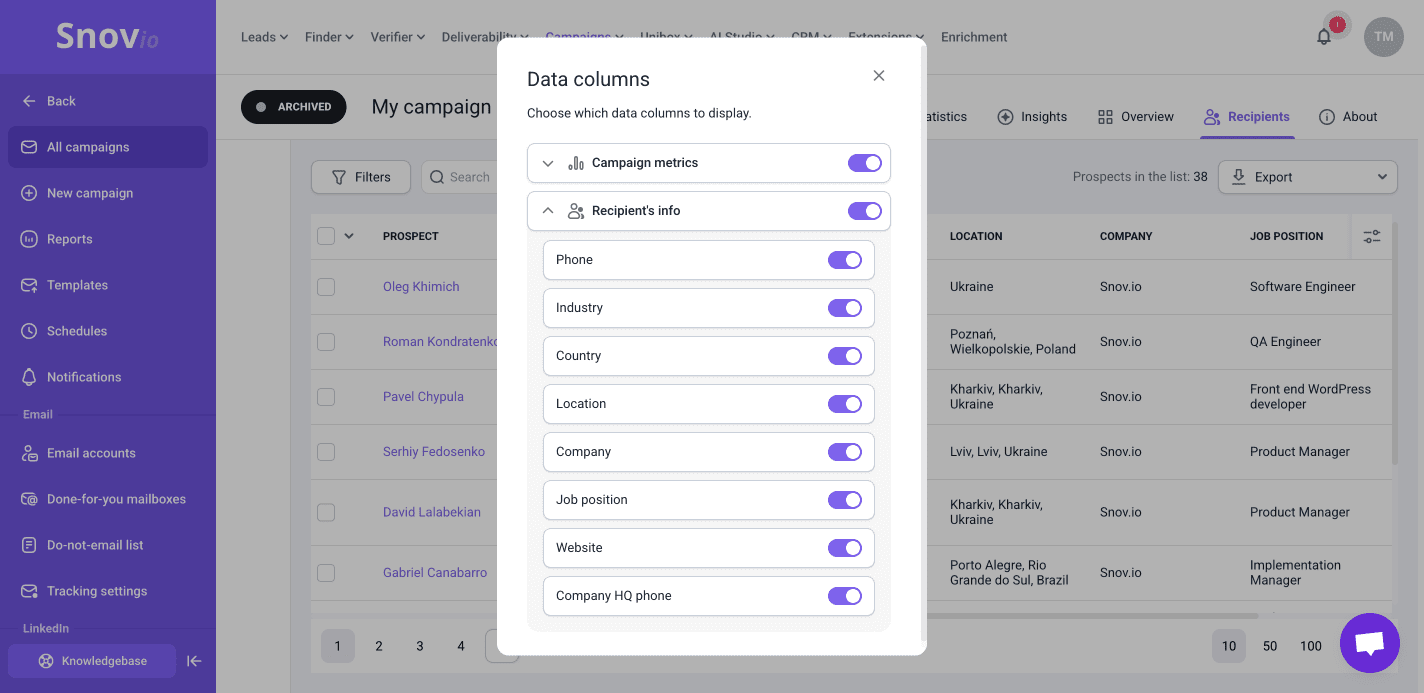Switch to the Overview tab
Viewport: 1424px width, 693px height.
pos(1135,117)
